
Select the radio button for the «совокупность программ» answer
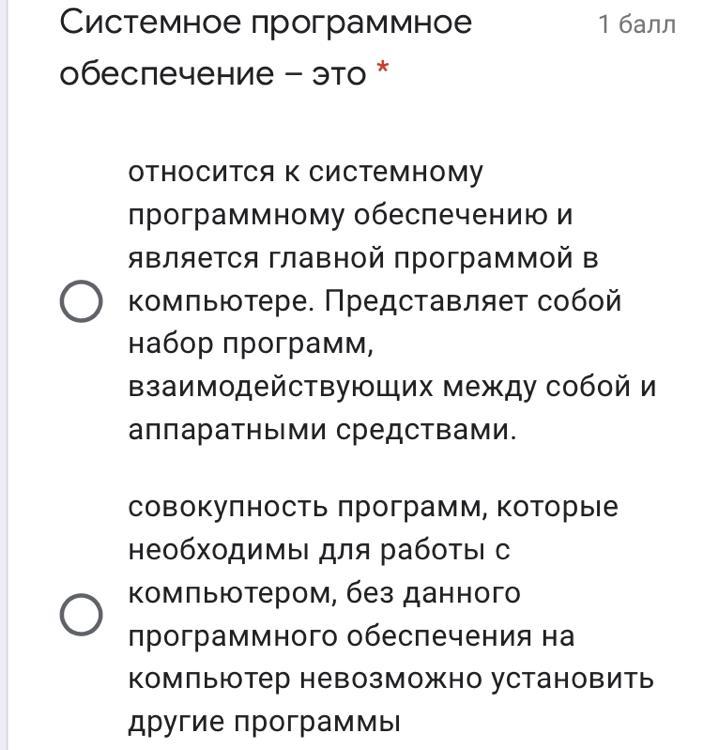coord(81,615)
